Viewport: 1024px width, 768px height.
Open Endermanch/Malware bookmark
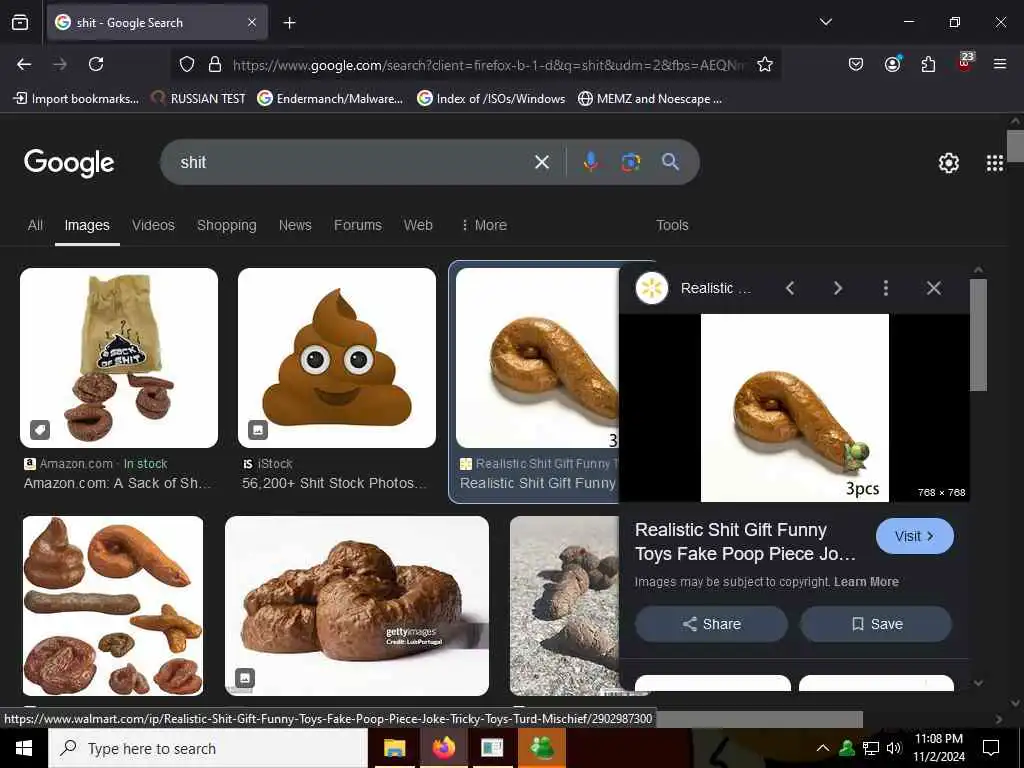330,99
